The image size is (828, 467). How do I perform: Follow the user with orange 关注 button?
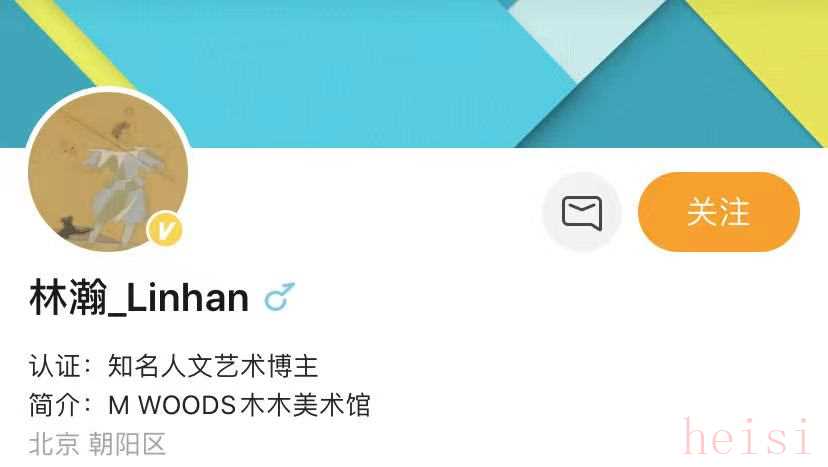coord(719,212)
